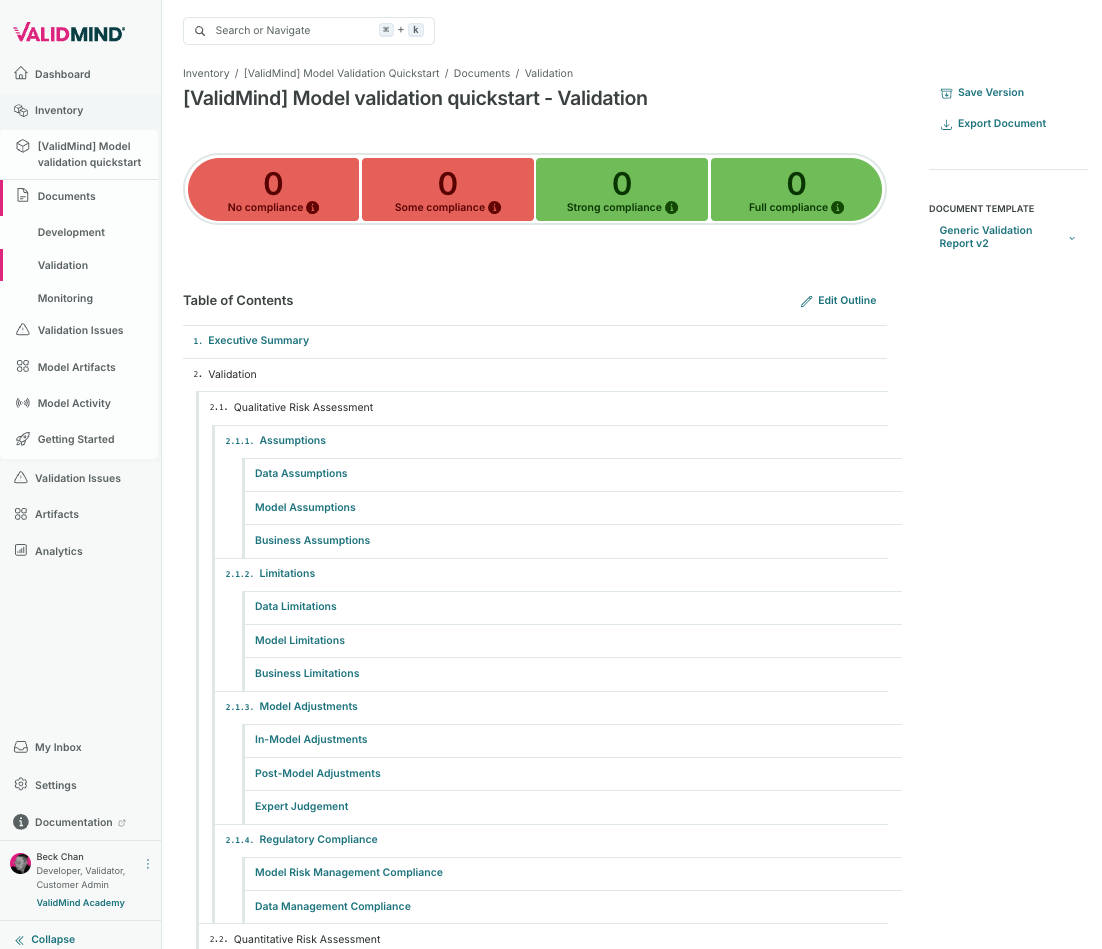Open 2.1.4 Regulatory Compliance section

pos(318,839)
